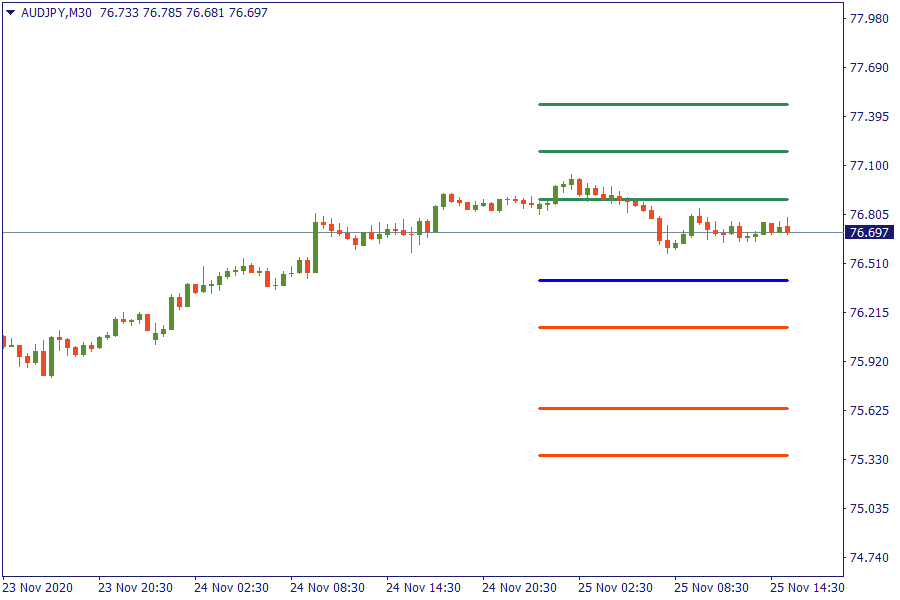Select the blue horizontal pivot line

pyautogui.click(x=663, y=280)
